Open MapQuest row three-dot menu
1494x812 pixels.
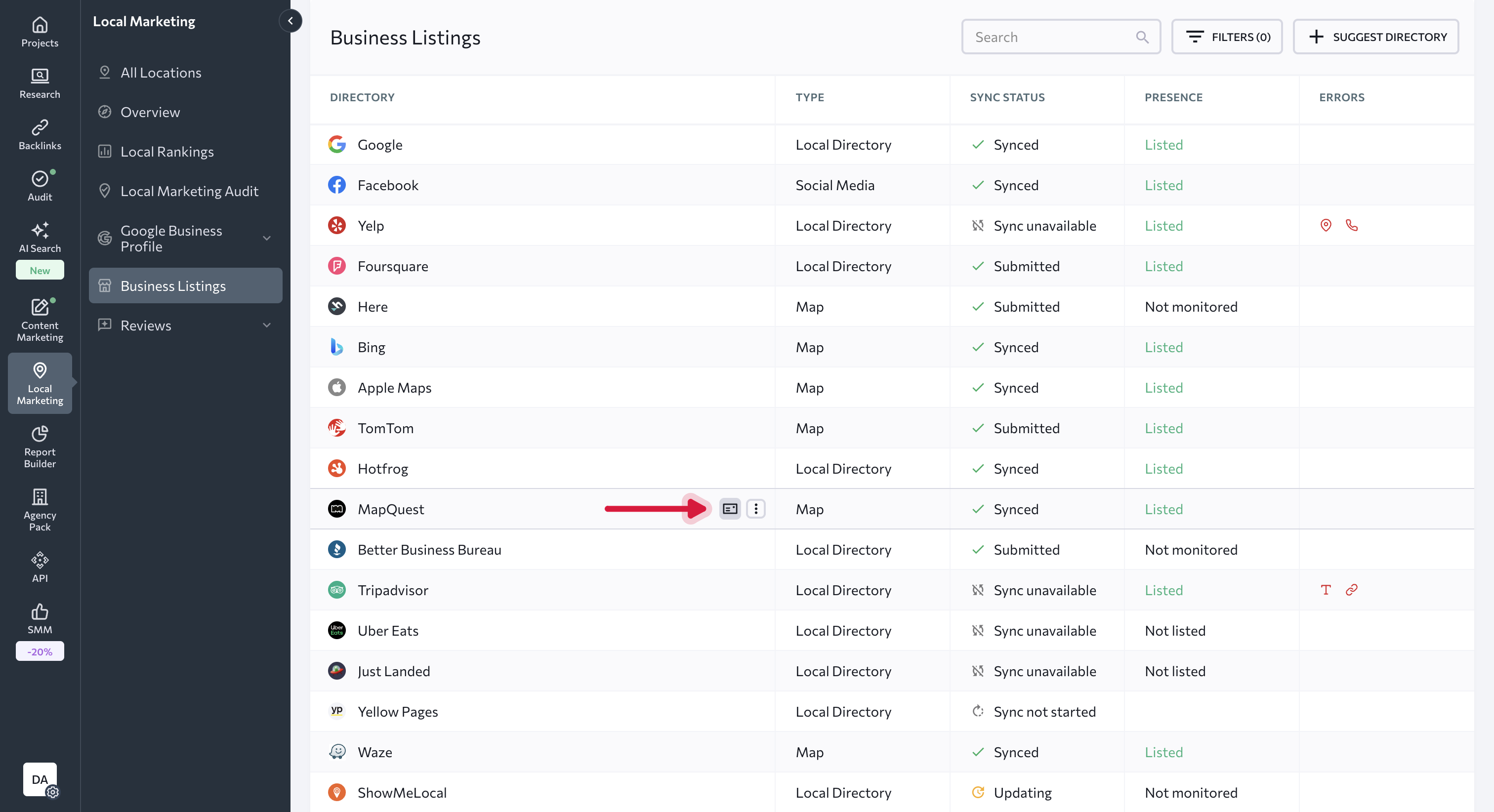point(756,509)
